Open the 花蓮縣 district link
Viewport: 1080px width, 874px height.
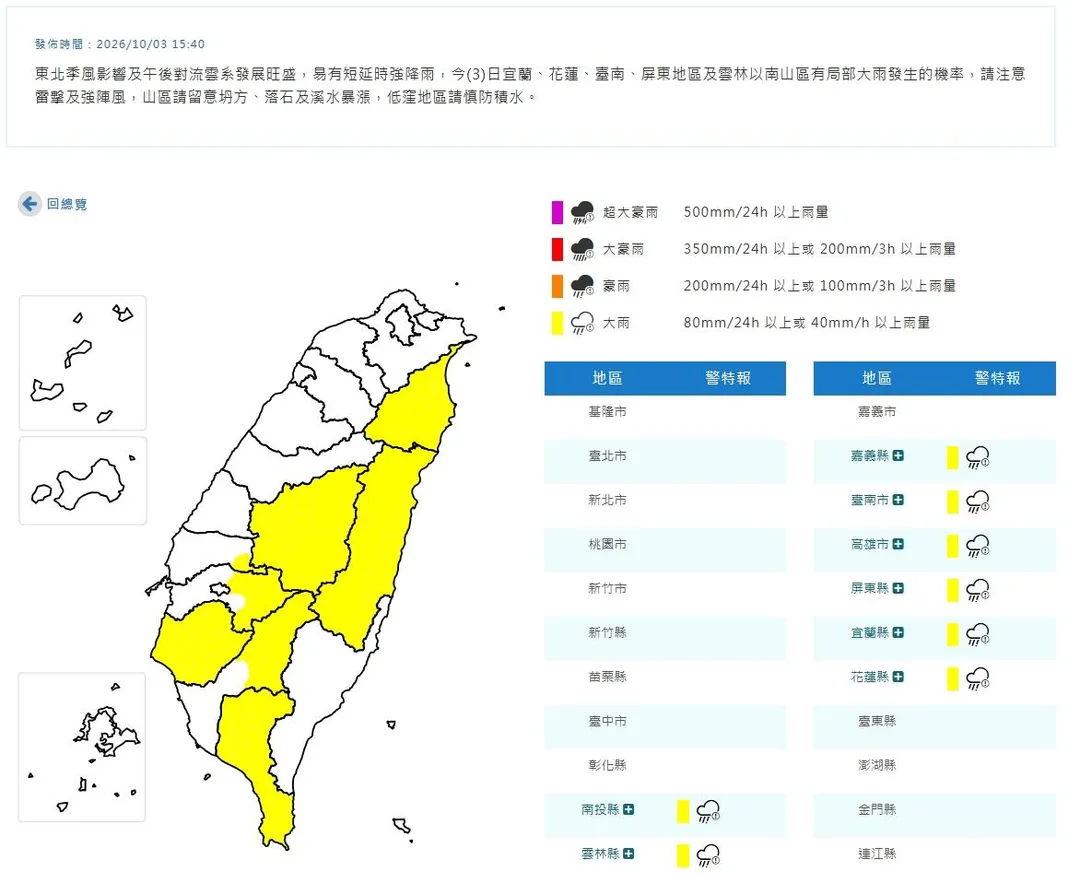(870, 677)
